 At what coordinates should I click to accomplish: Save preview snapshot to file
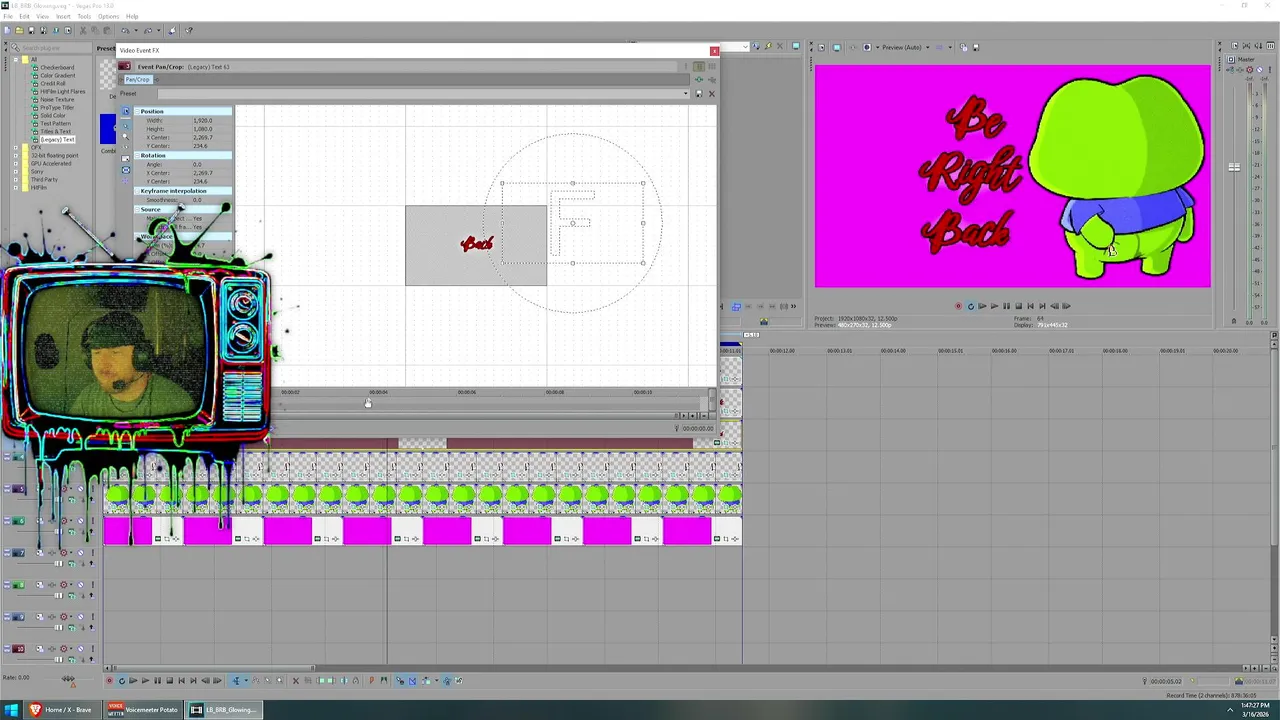[x=976, y=47]
